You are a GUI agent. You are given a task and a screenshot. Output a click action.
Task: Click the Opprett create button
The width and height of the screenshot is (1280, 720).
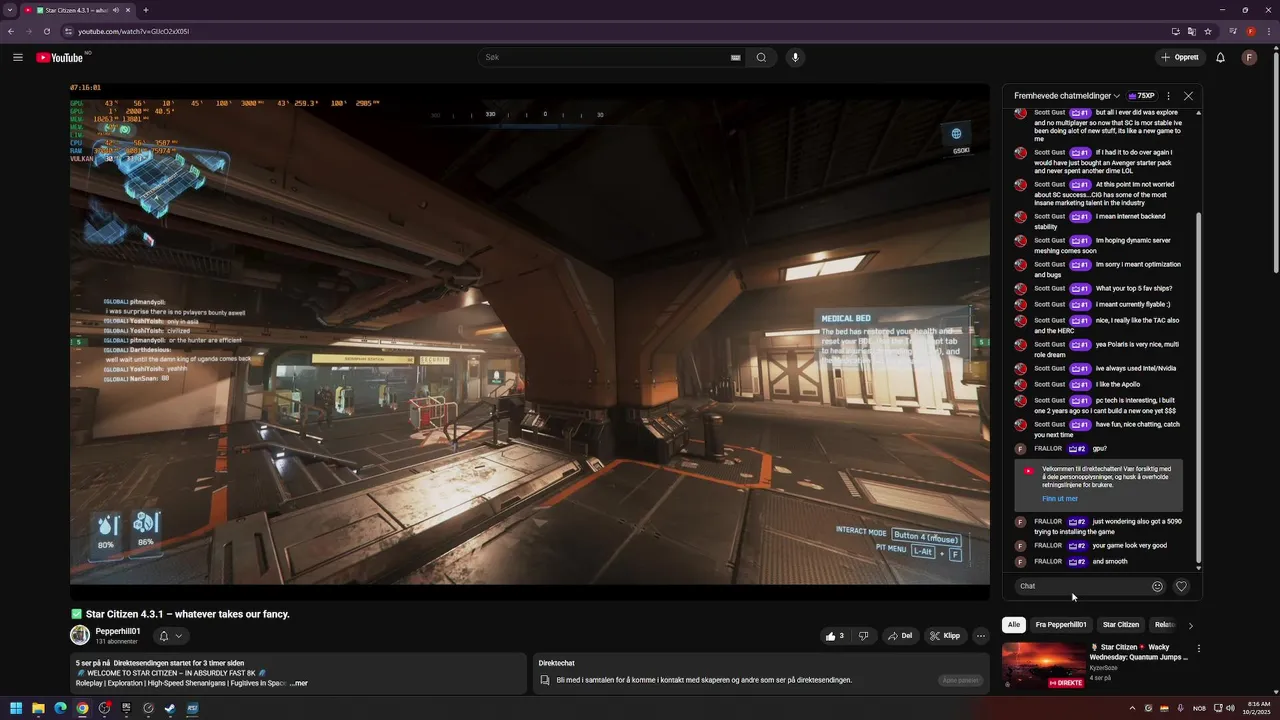coord(1181,57)
